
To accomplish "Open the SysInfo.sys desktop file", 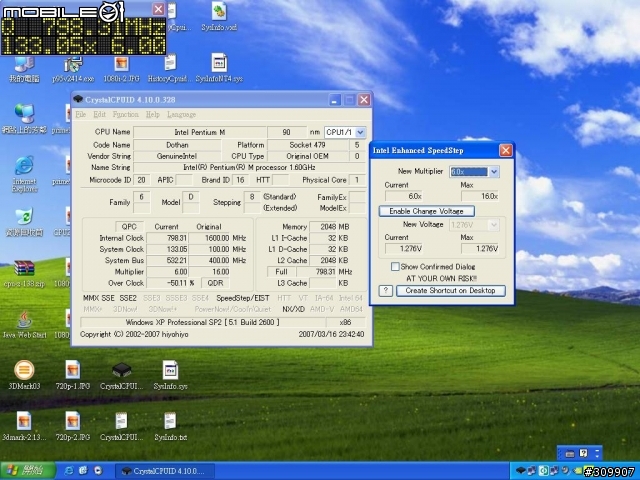I will (x=170, y=375).
